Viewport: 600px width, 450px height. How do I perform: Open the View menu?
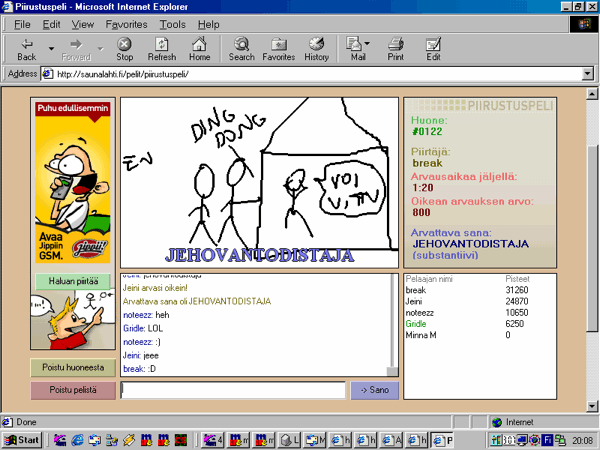83,23
